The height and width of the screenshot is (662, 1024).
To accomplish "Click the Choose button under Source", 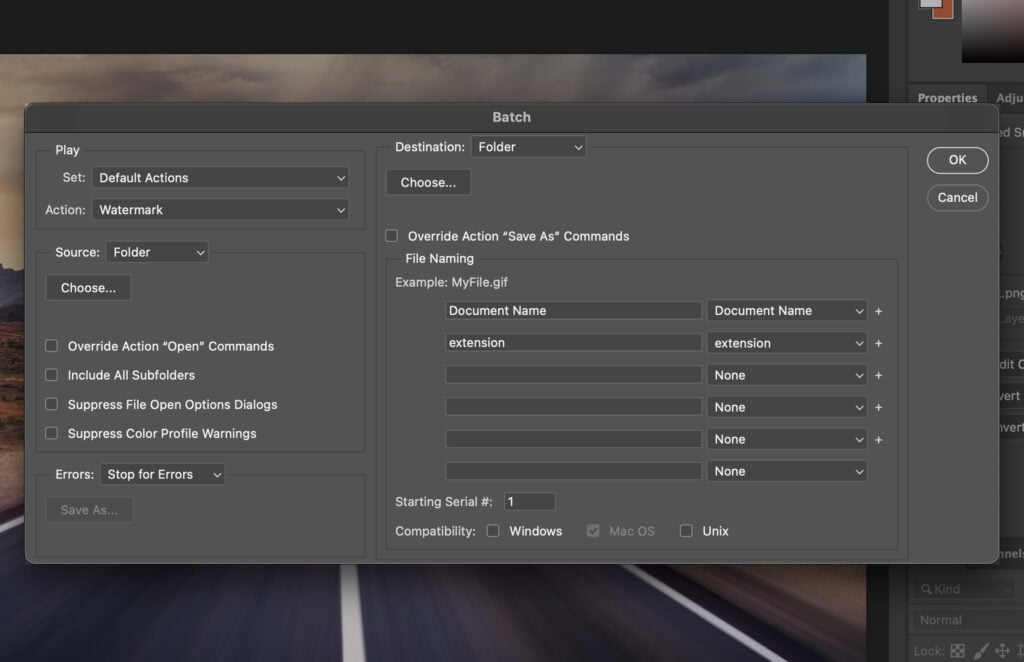I will 88,287.
